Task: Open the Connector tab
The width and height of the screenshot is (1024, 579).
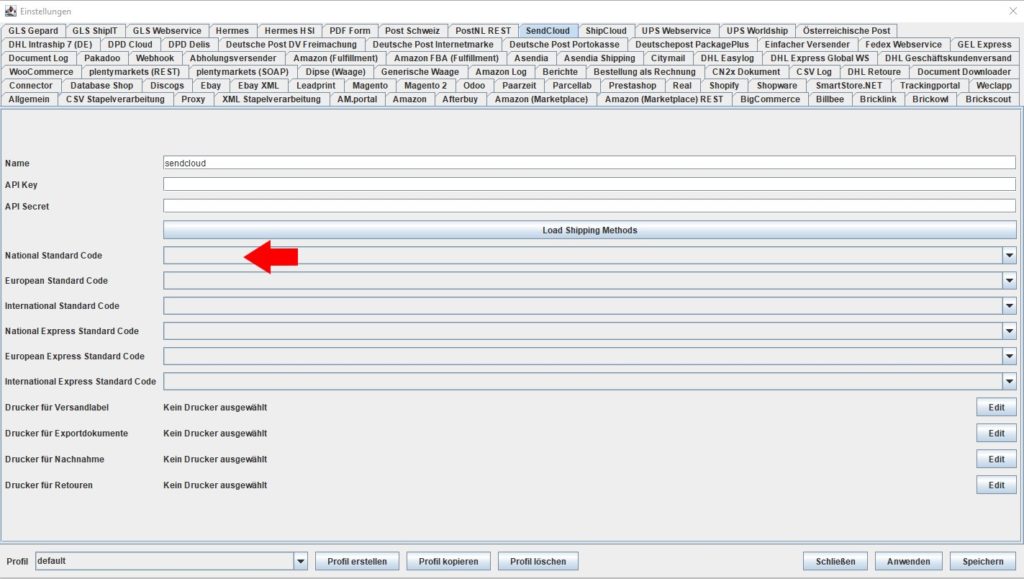Action: 31,86
